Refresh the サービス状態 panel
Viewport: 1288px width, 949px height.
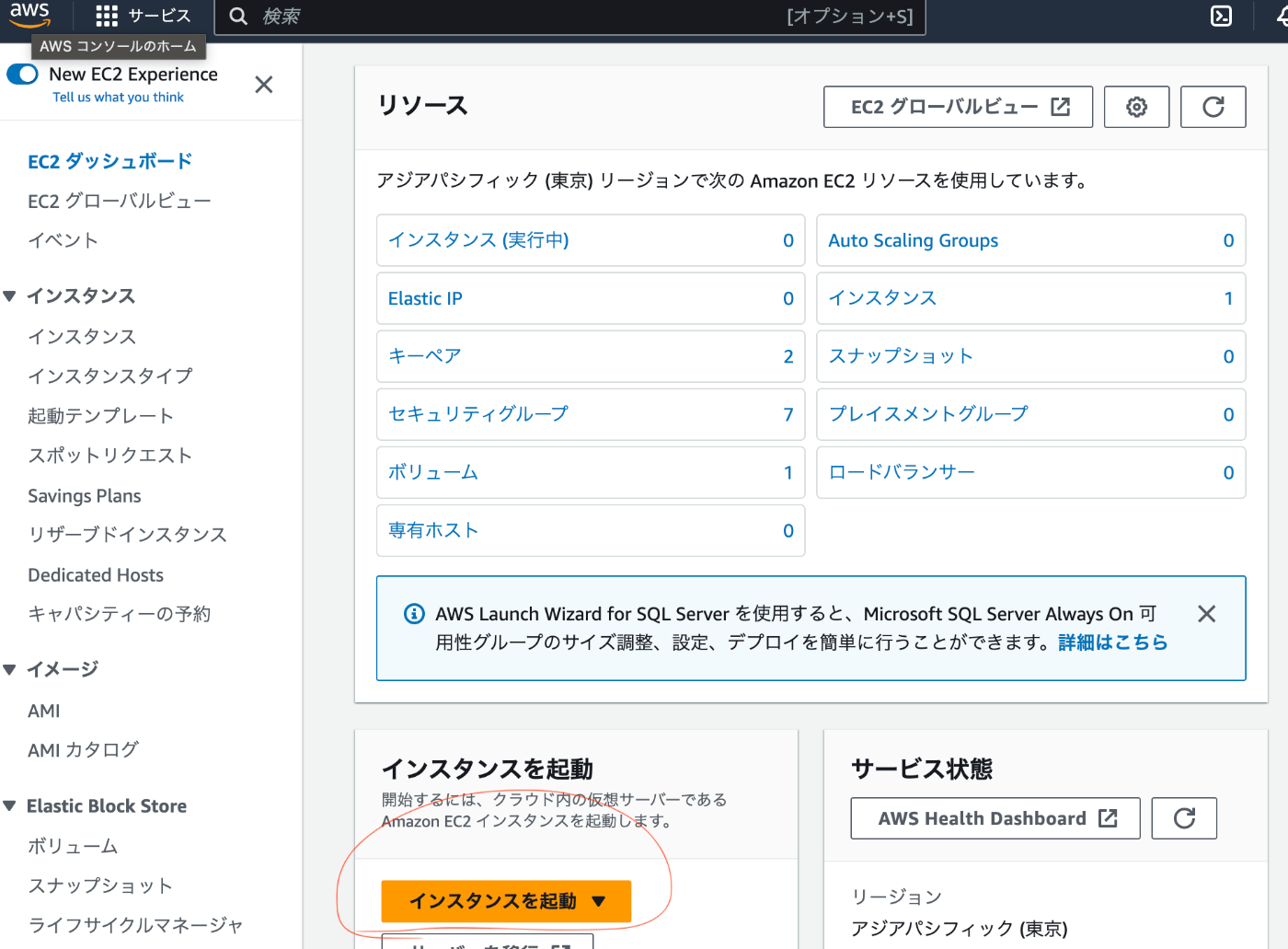1184,818
